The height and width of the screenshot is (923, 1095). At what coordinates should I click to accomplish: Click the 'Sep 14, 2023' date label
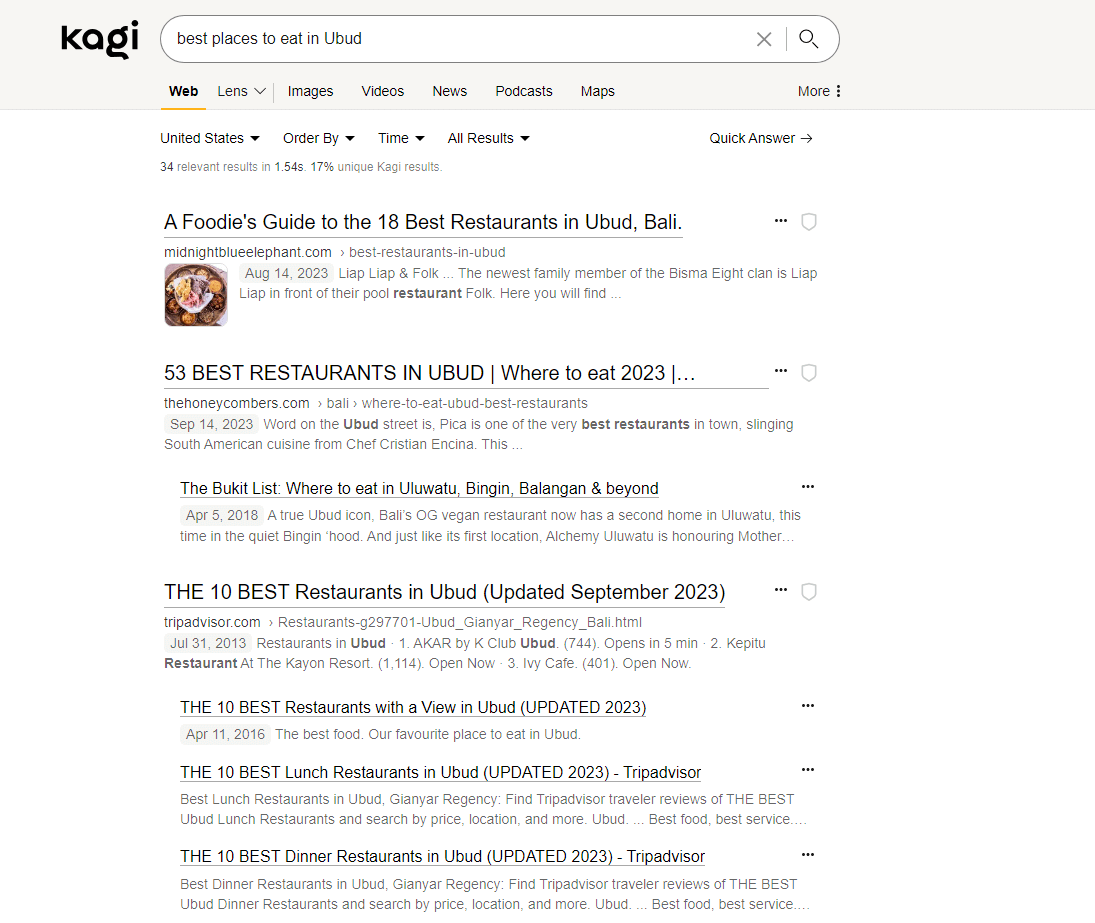click(212, 424)
